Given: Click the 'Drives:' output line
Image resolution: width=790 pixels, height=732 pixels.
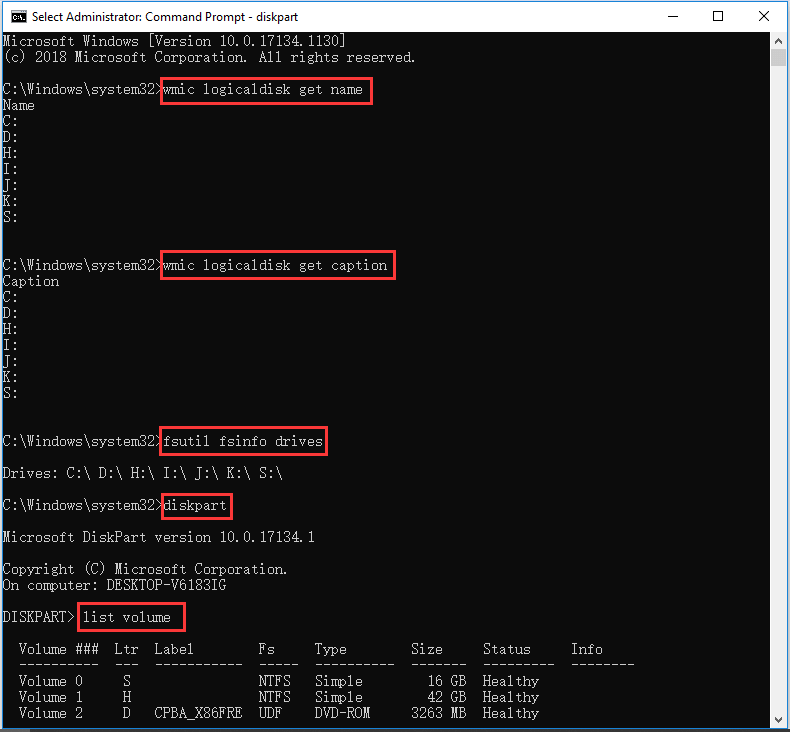Looking at the screenshot, I should pos(142,474).
